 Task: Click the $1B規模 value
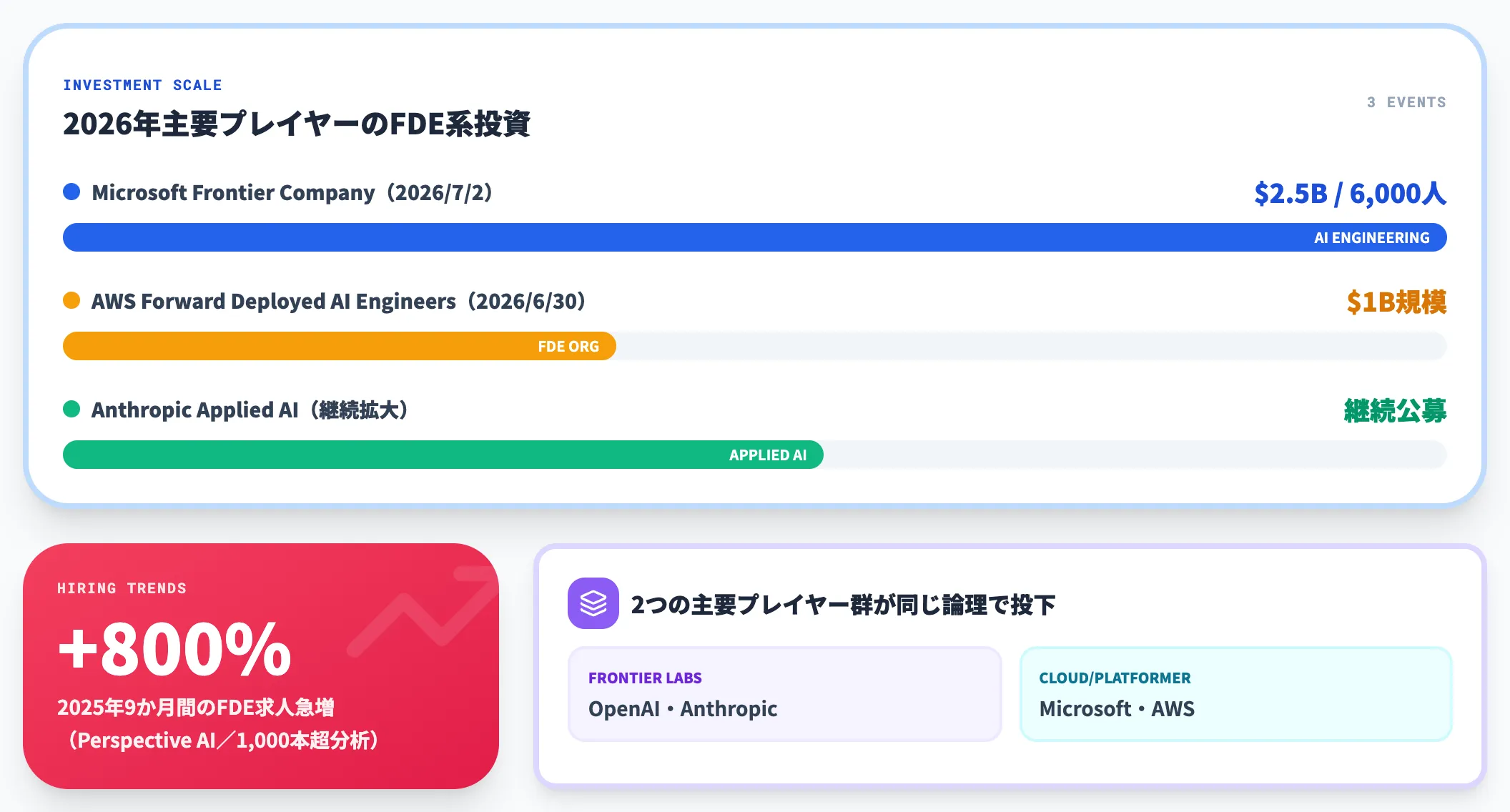pyautogui.click(x=1396, y=302)
